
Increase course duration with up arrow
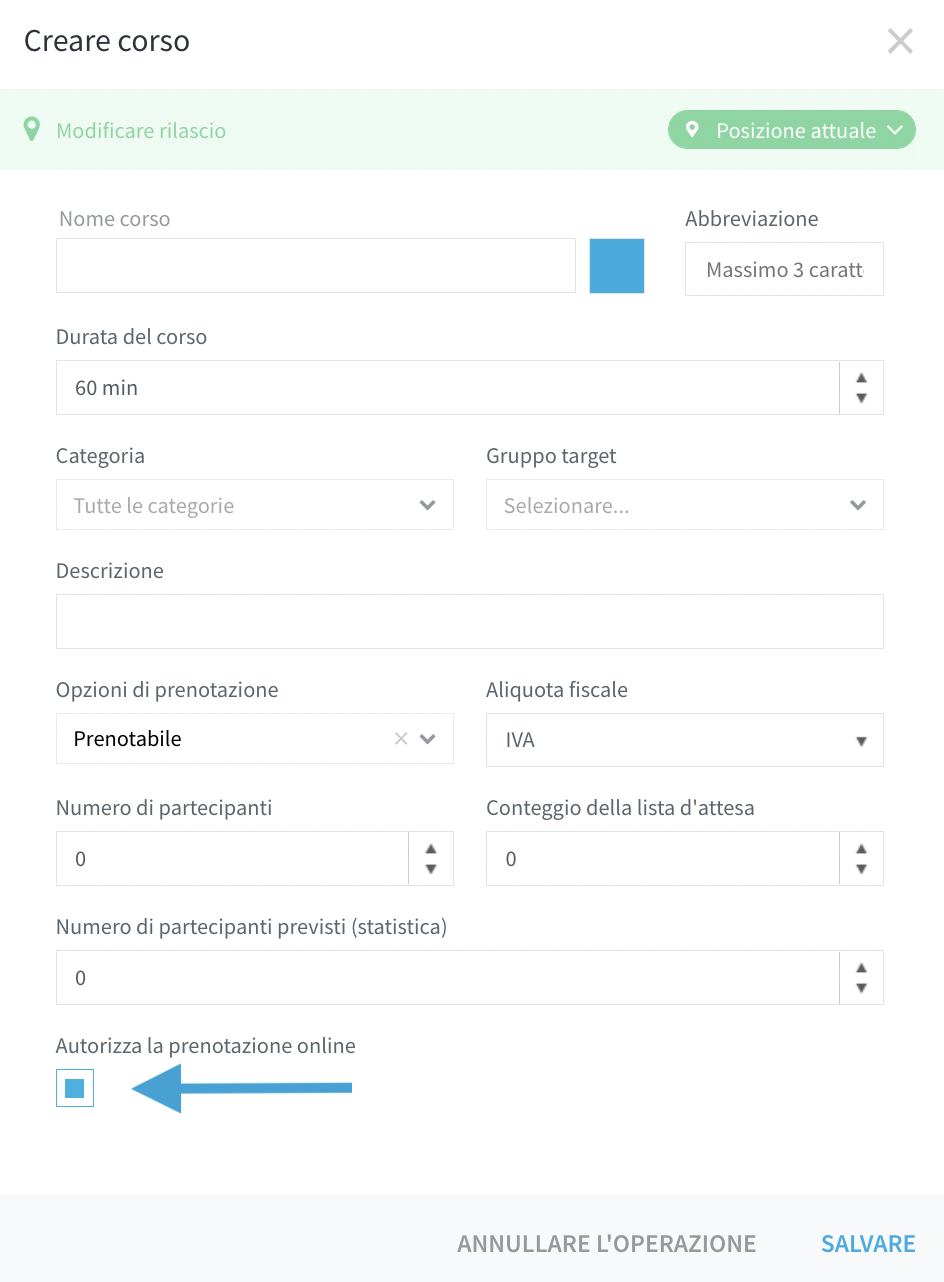(861, 378)
